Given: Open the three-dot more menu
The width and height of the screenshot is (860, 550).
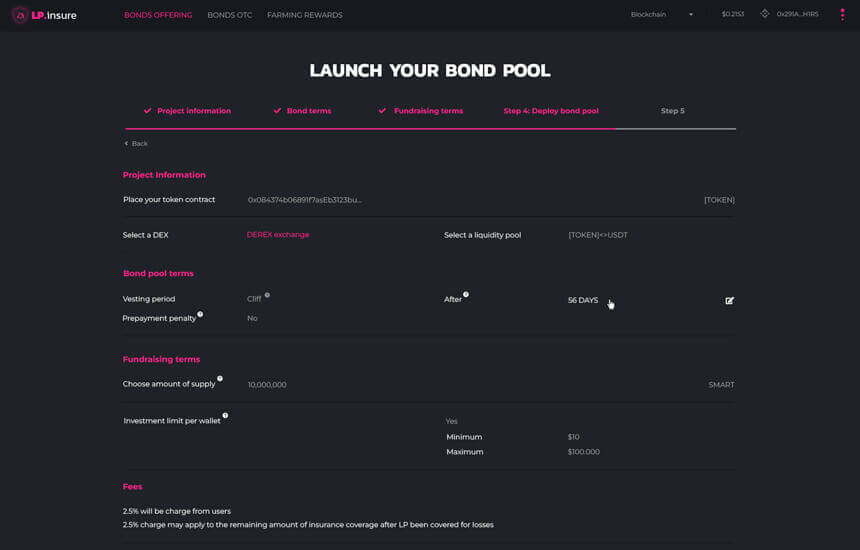Looking at the screenshot, I should [842, 15].
